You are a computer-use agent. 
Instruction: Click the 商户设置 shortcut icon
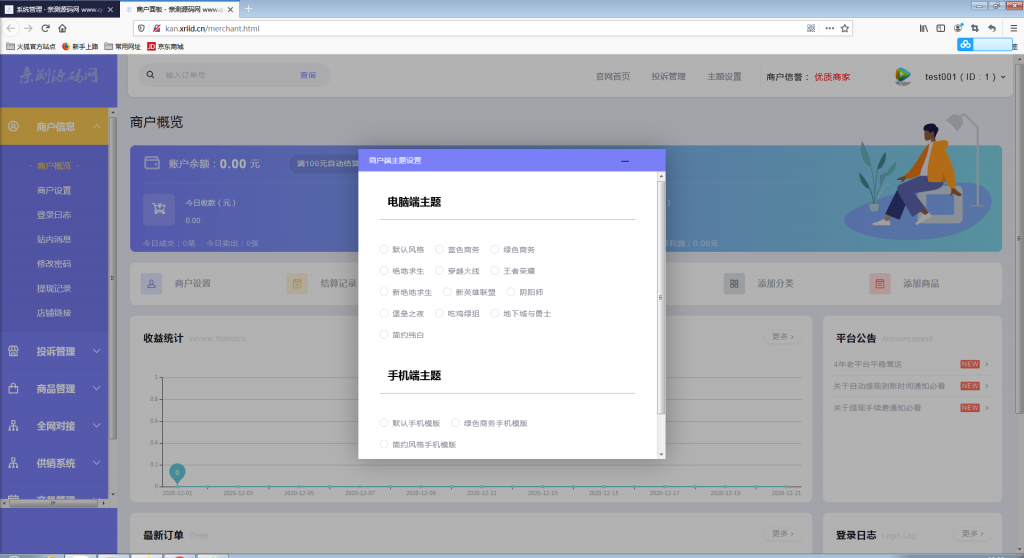click(x=151, y=284)
